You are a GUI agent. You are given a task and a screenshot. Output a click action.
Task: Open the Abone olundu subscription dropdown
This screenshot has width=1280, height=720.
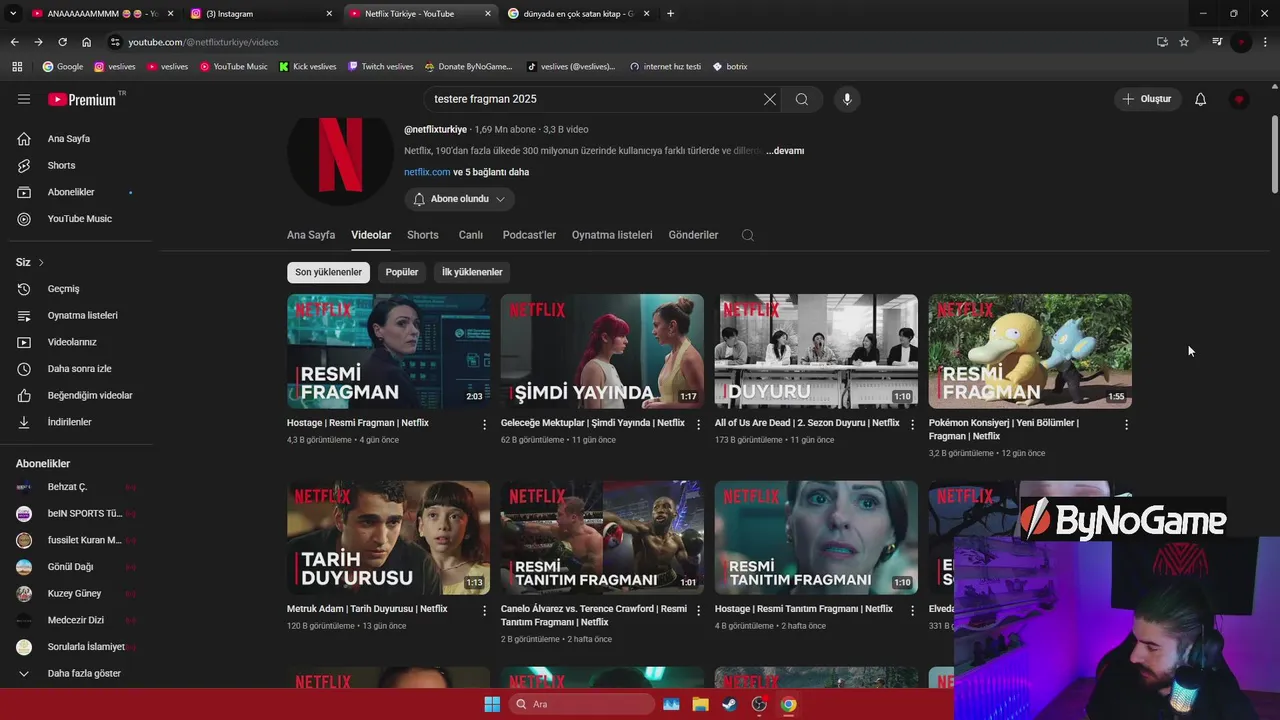pyautogui.click(x=459, y=199)
